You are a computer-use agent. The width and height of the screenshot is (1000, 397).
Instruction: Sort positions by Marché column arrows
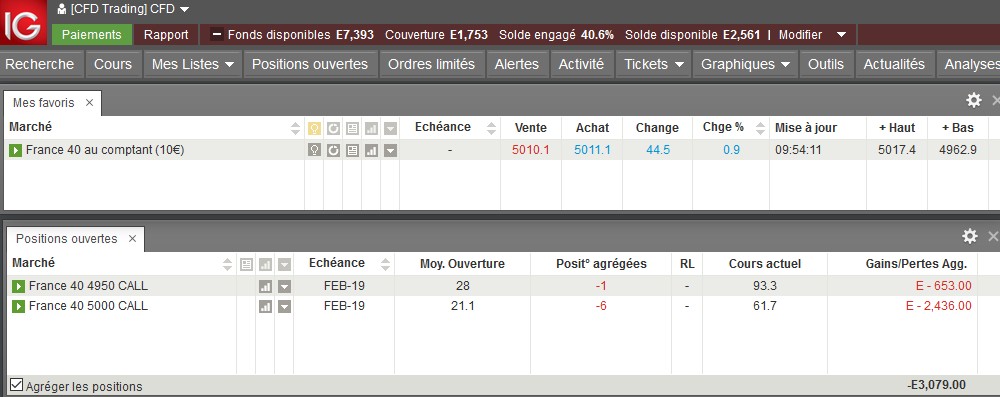[x=228, y=264]
